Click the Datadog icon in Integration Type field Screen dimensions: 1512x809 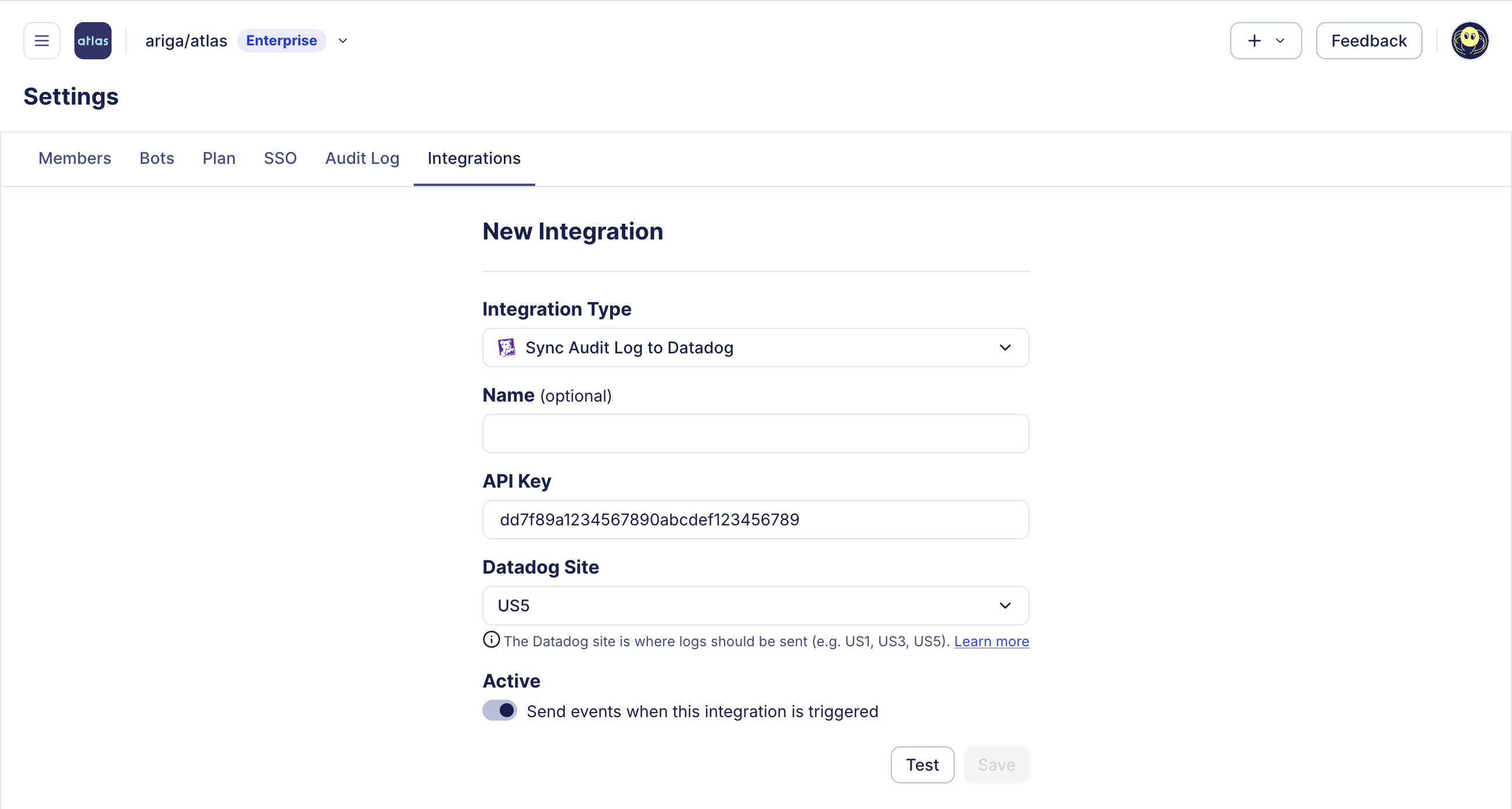[506, 347]
